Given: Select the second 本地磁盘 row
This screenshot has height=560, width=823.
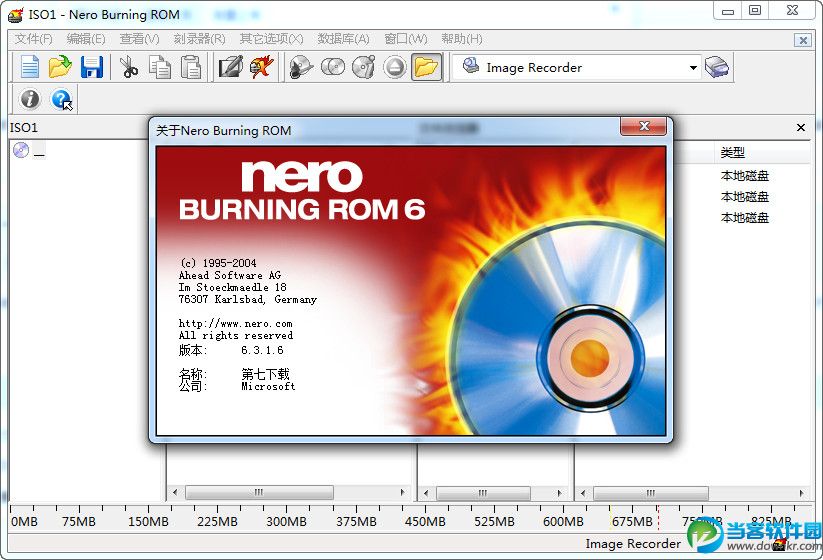Looking at the screenshot, I should pos(745,197).
